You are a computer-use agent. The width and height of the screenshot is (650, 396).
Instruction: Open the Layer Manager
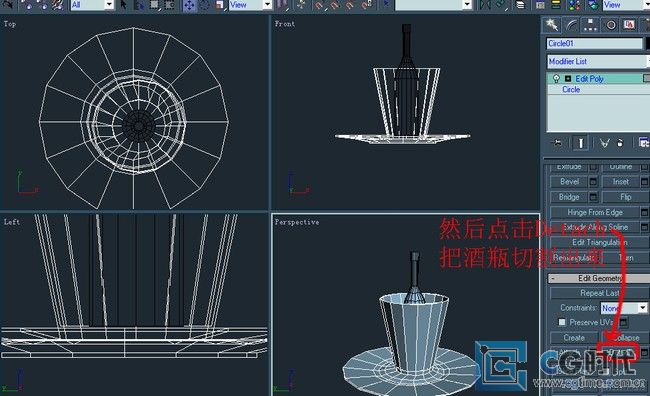[x=520, y=5]
